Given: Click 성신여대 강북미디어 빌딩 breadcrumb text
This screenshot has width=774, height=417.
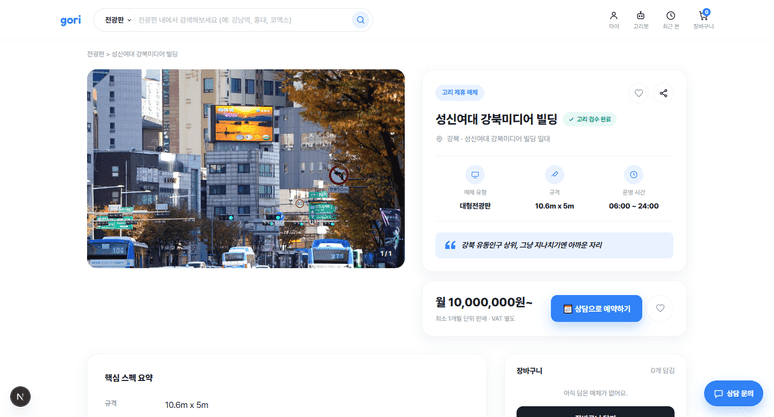Looking at the screenshot, I should tap(144, 54).
